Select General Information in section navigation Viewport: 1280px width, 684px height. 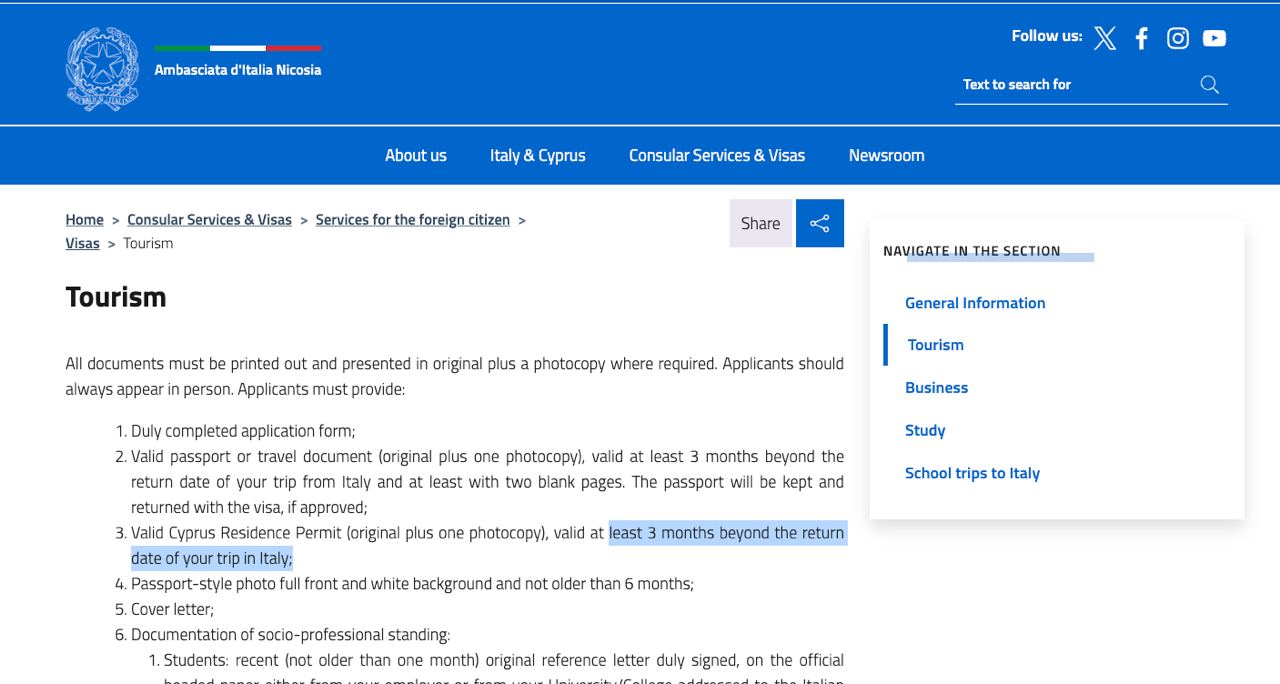click(974, 303)
